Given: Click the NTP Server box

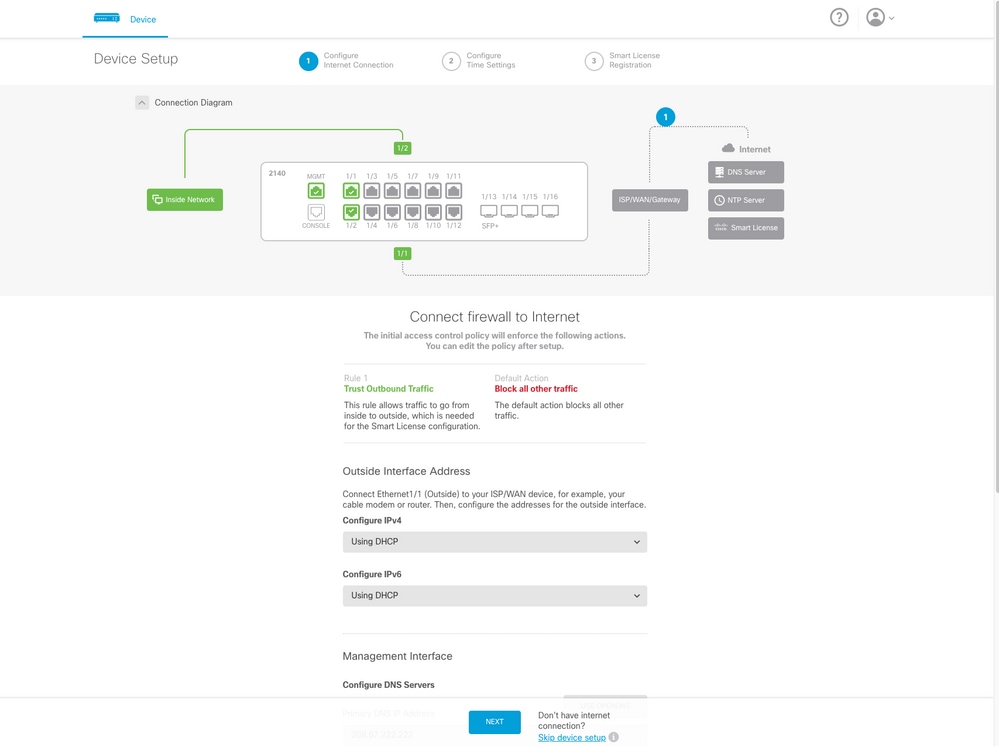Looking at the screenshot, I should pyautogui.click(x=746, y=200).
